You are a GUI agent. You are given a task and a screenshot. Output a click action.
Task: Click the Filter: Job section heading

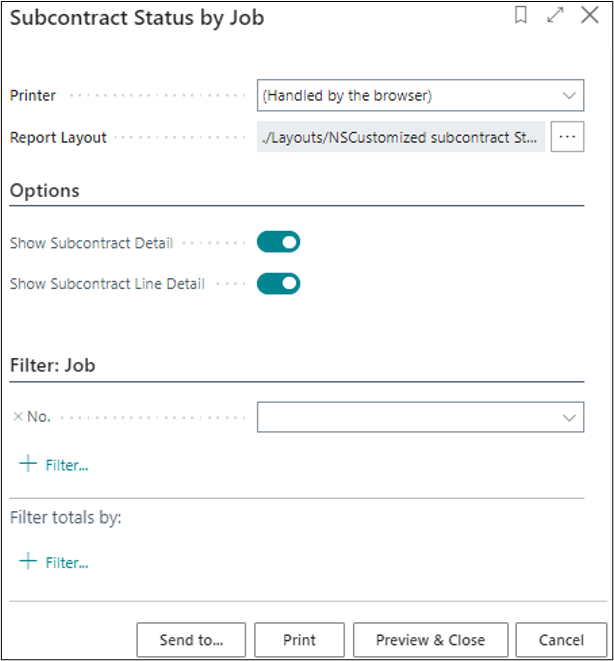click(x=52, y=365)
